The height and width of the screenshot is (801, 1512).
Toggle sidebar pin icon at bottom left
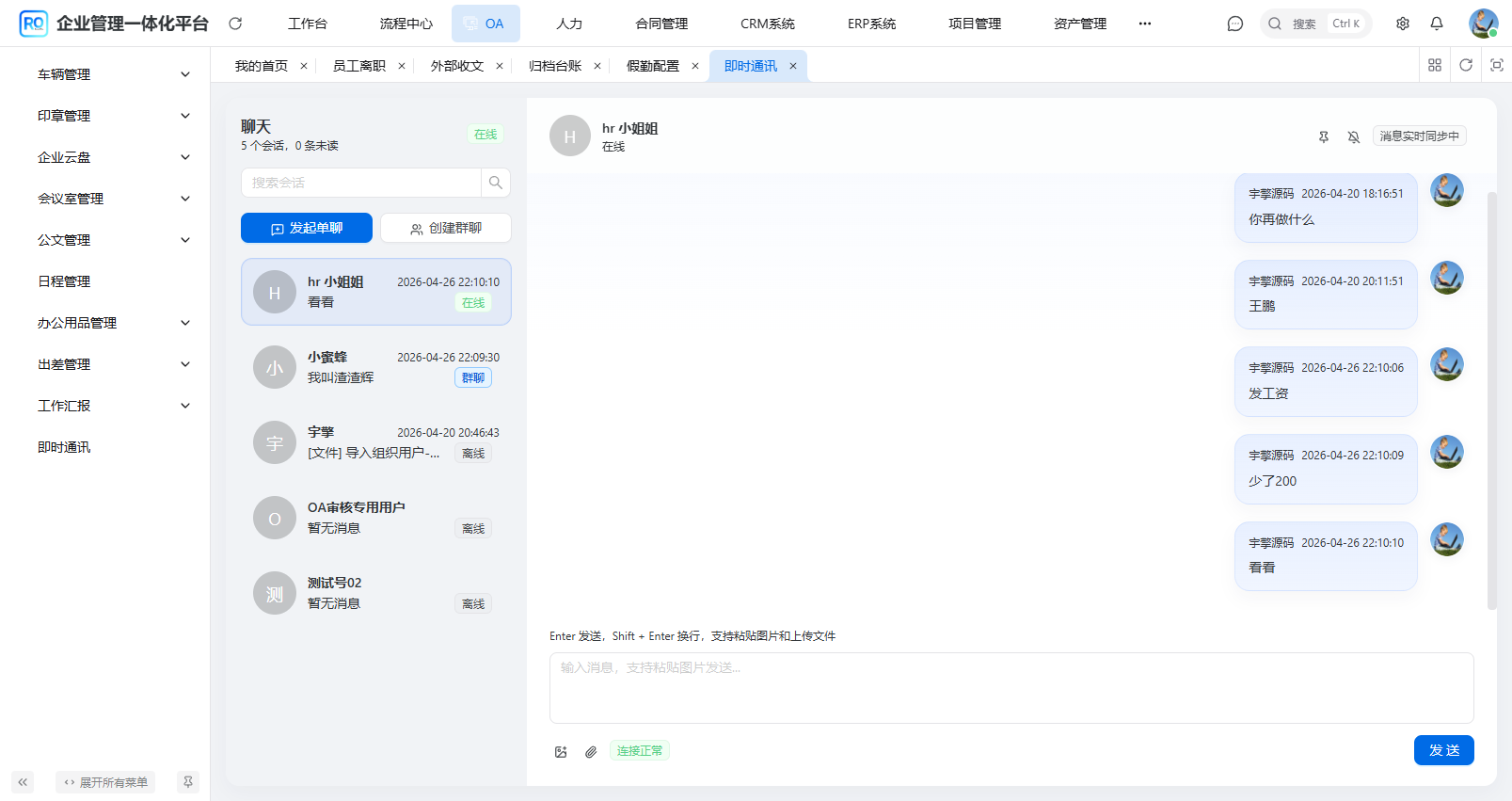(188, 782)
